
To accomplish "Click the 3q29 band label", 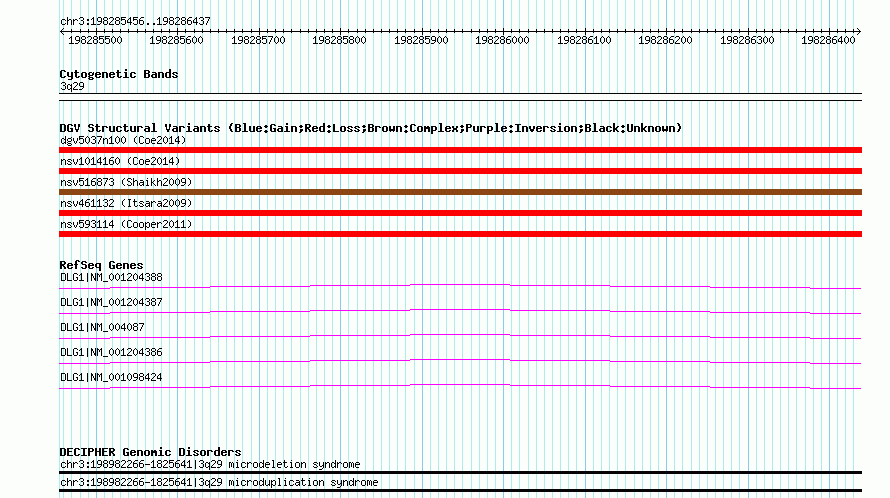I will pyautogui.click(x=72, y=86).
